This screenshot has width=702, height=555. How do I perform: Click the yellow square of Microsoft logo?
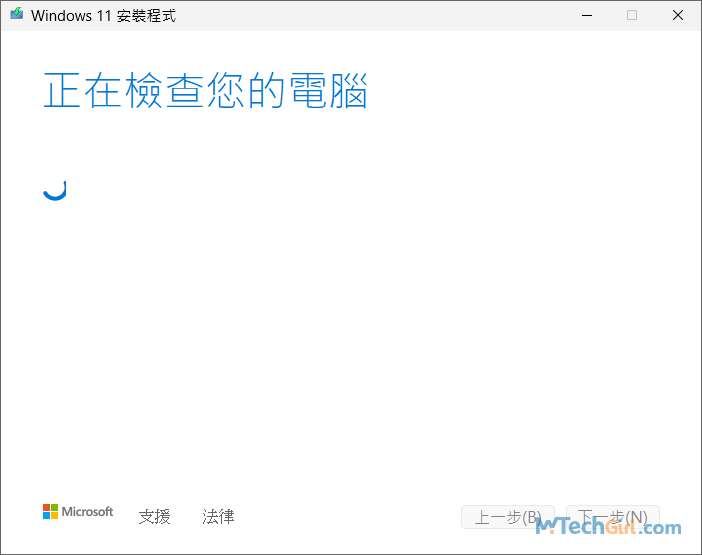[x=54, y=516]
